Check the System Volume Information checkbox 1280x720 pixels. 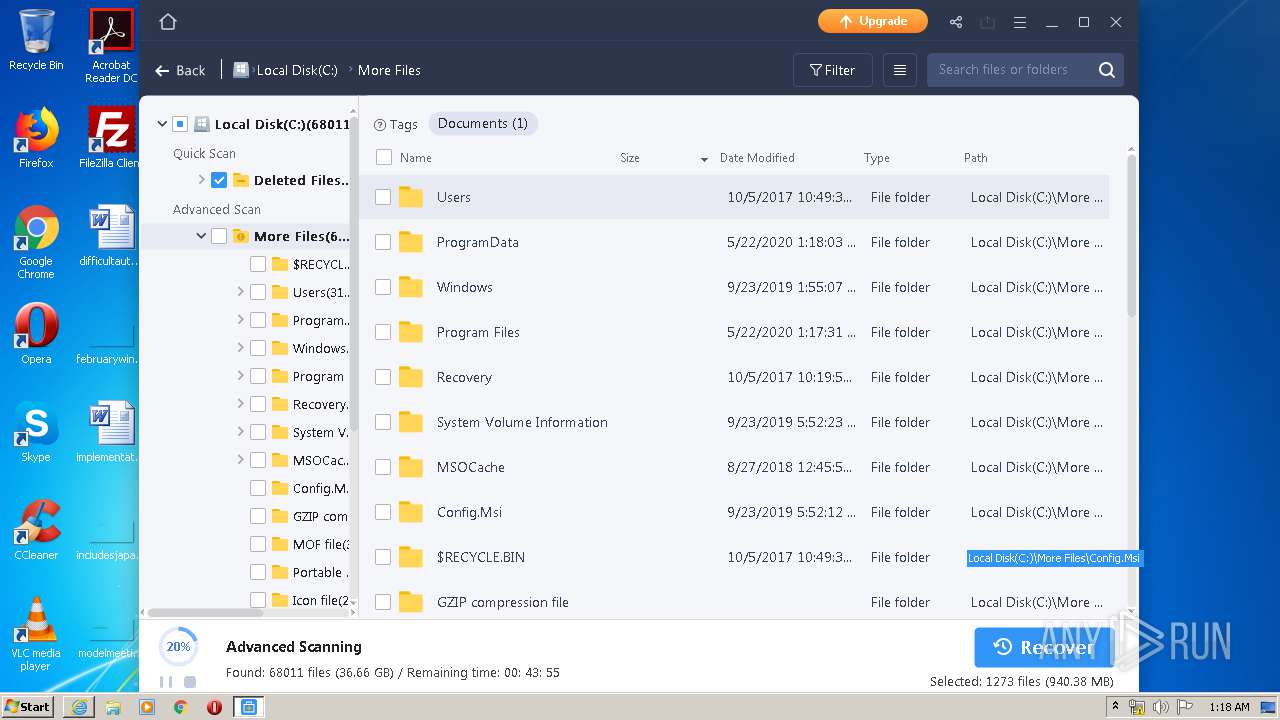(x=383, y=422)
